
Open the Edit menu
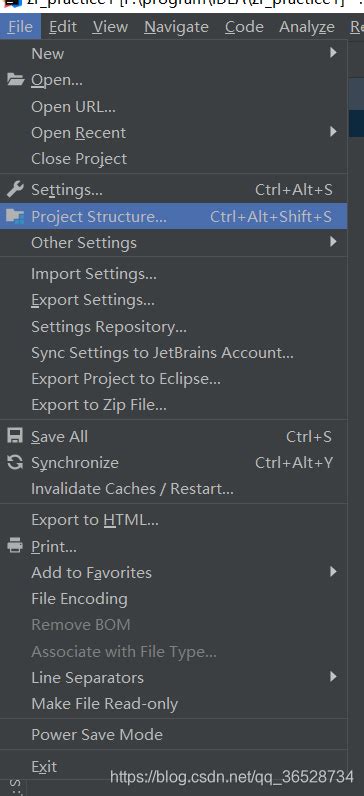pos(63,26)
